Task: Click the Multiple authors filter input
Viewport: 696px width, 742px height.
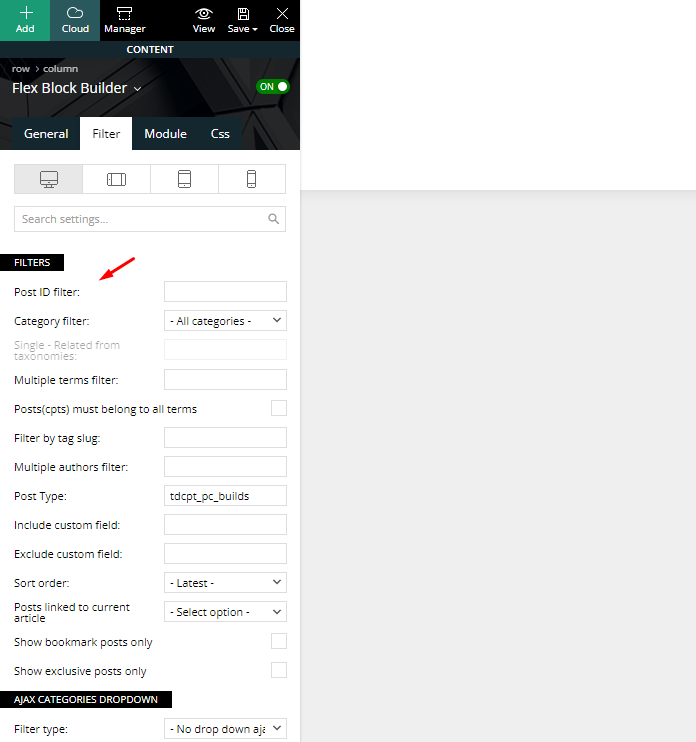Action: point(225,467)
